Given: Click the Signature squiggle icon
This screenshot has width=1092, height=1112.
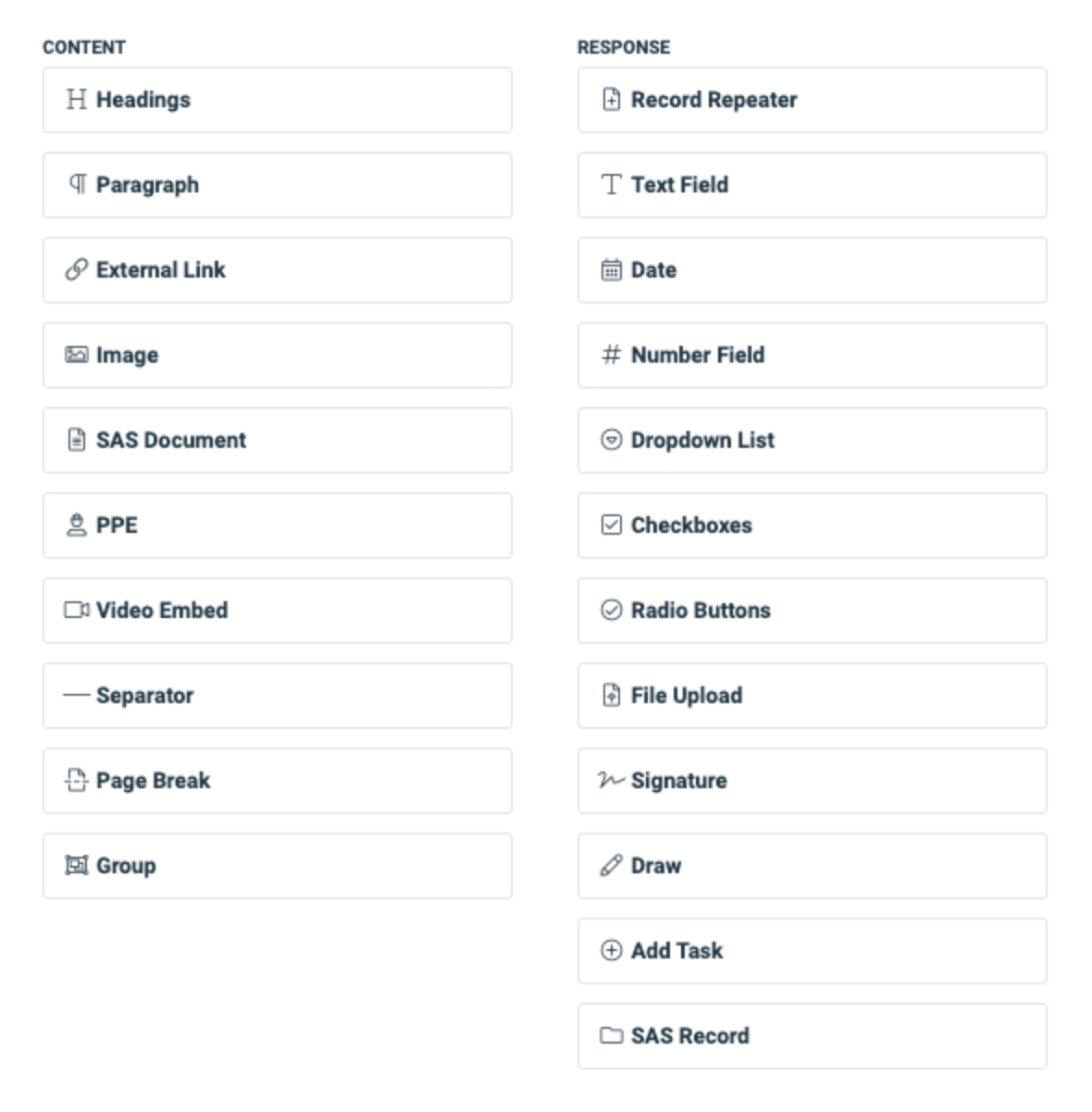Looking at the screenshot, I should [x=612, y=780].
